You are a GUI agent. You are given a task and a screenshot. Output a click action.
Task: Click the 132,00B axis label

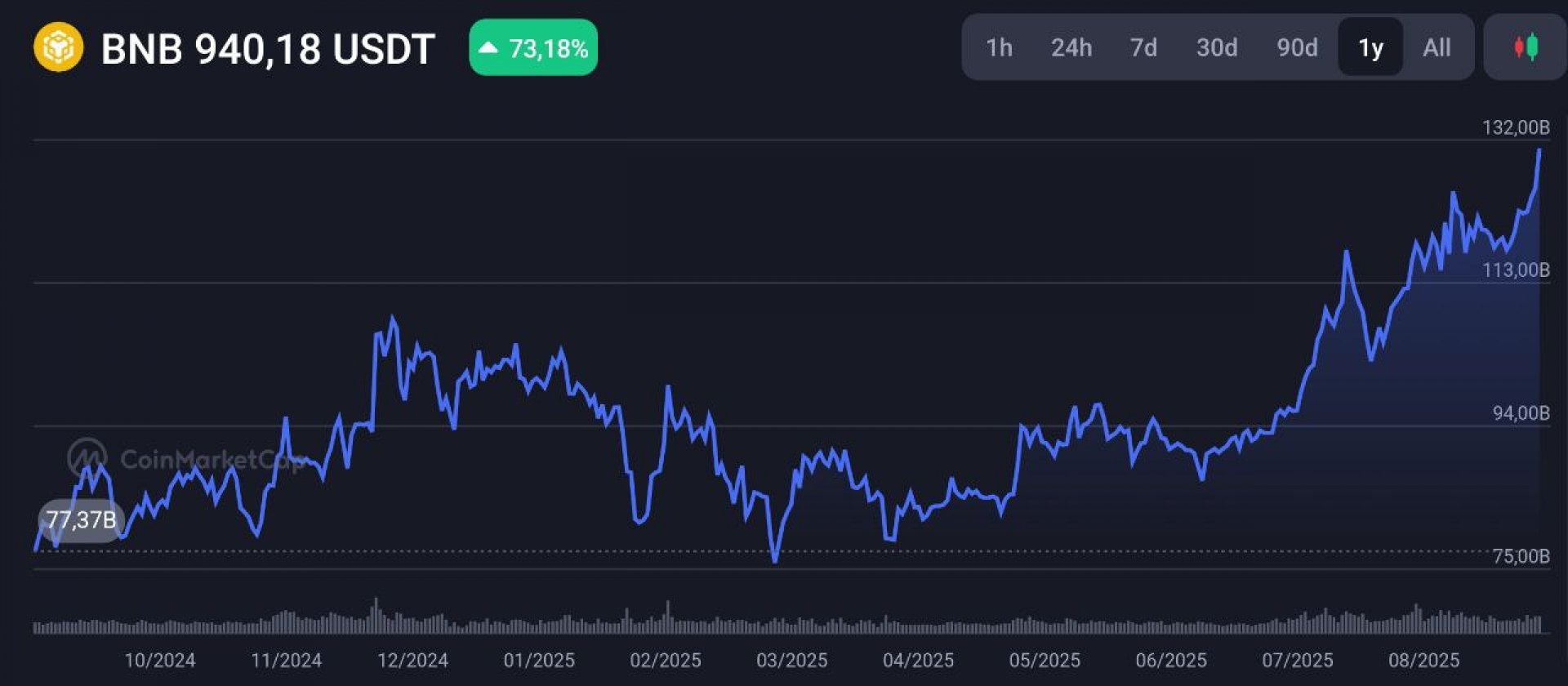[x=1516, y=127]
